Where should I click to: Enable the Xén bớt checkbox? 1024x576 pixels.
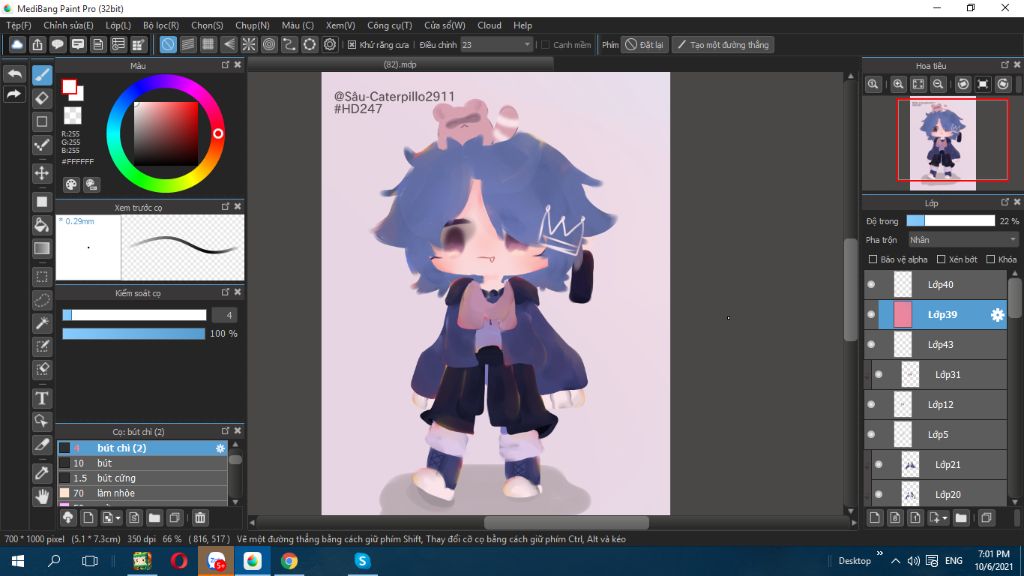click(941, 259)
